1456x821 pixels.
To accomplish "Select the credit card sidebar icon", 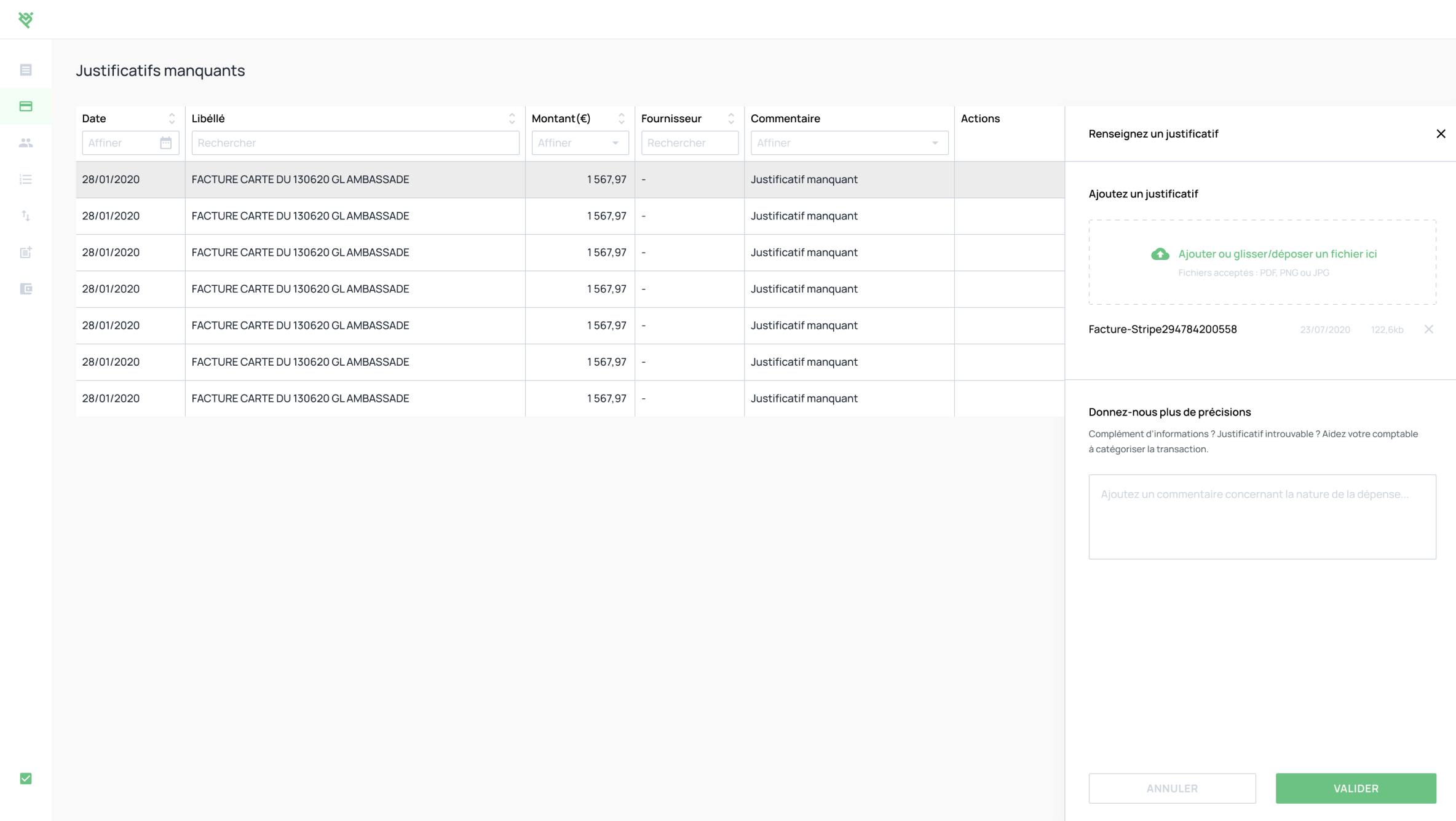I will [26, 106].
